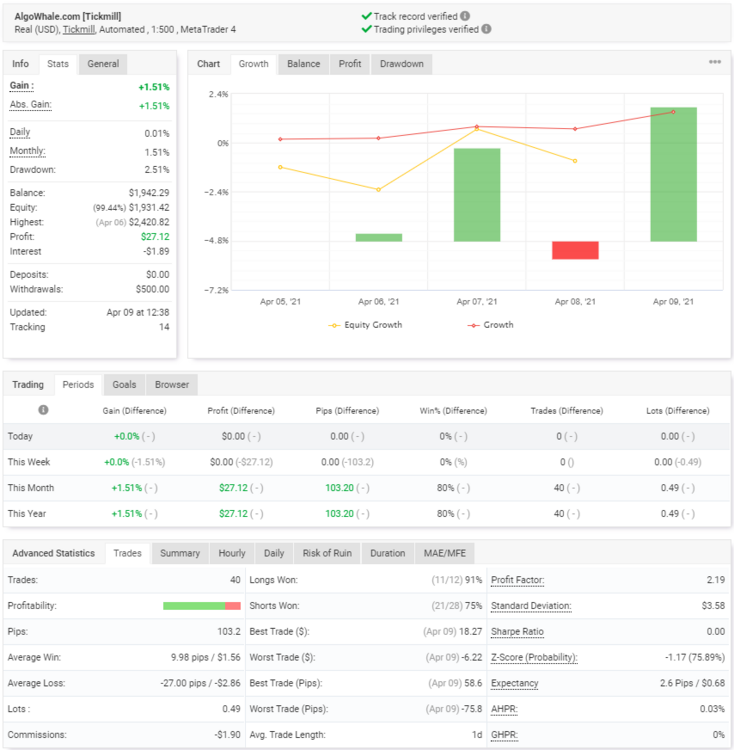Viewport: 734px width, 750px height.
Task: Switch to the General tab
Action: pos(103,64)
